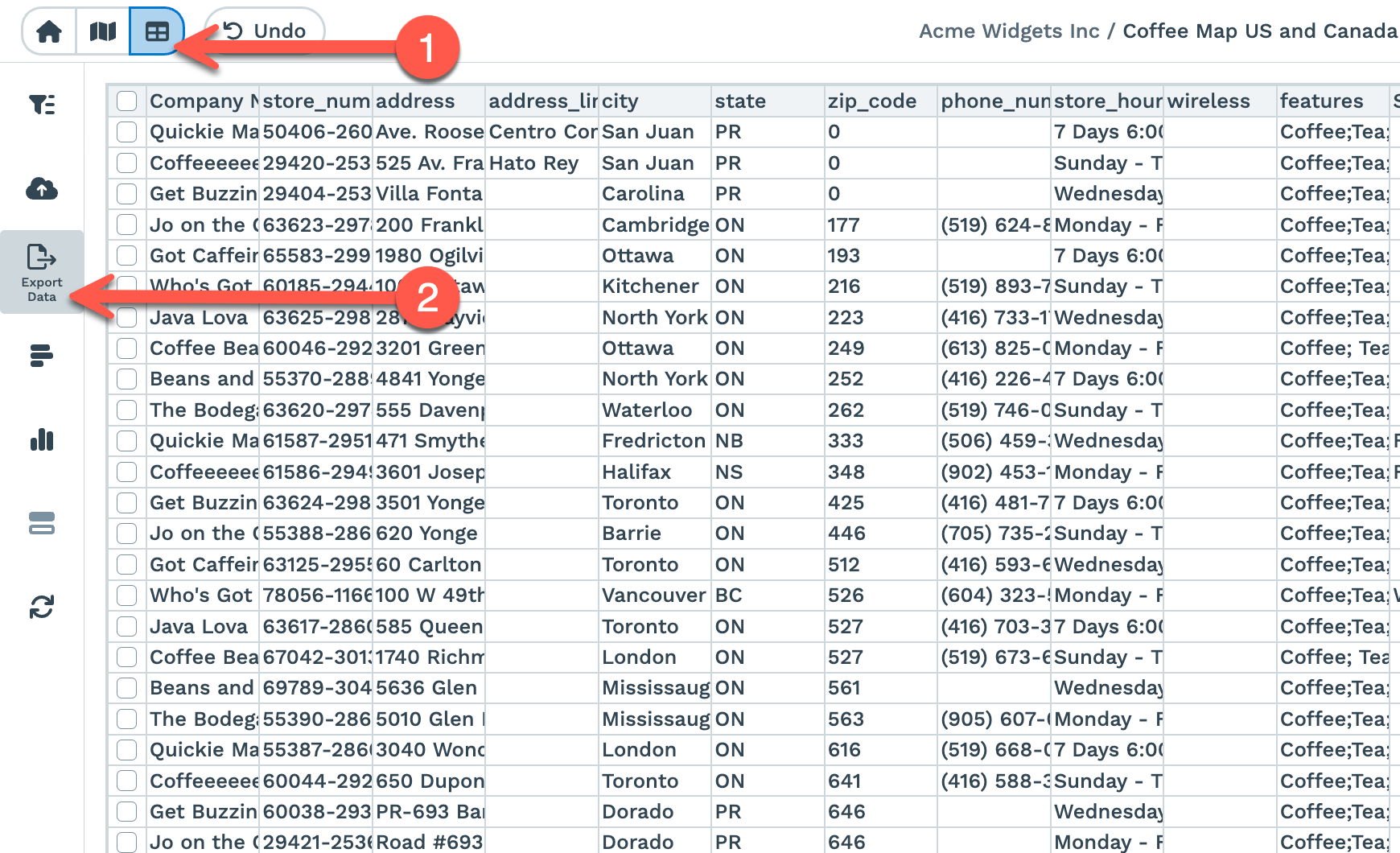
Task: Open Export Data in the sidebar
Action: 42,272
